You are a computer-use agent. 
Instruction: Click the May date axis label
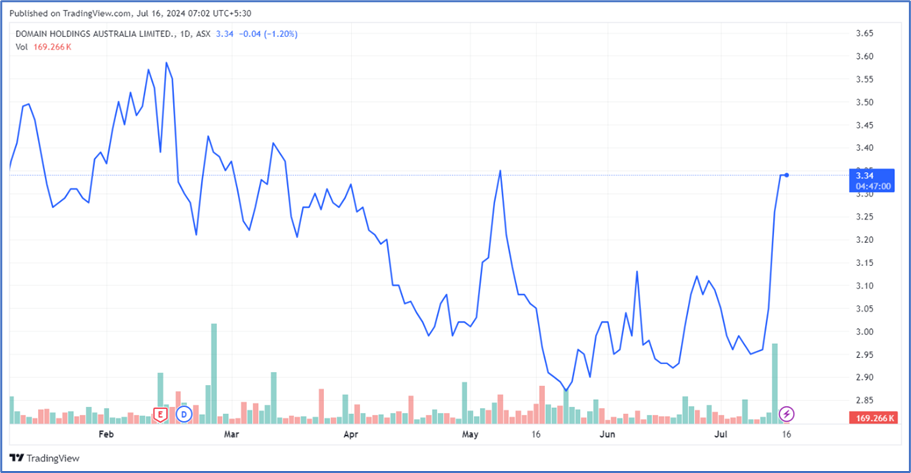coord(470,434)
